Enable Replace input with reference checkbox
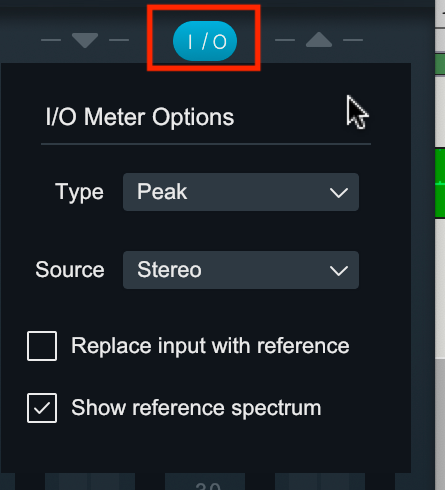The width and height of the screenshot is (445, 490). pos(42,346)
